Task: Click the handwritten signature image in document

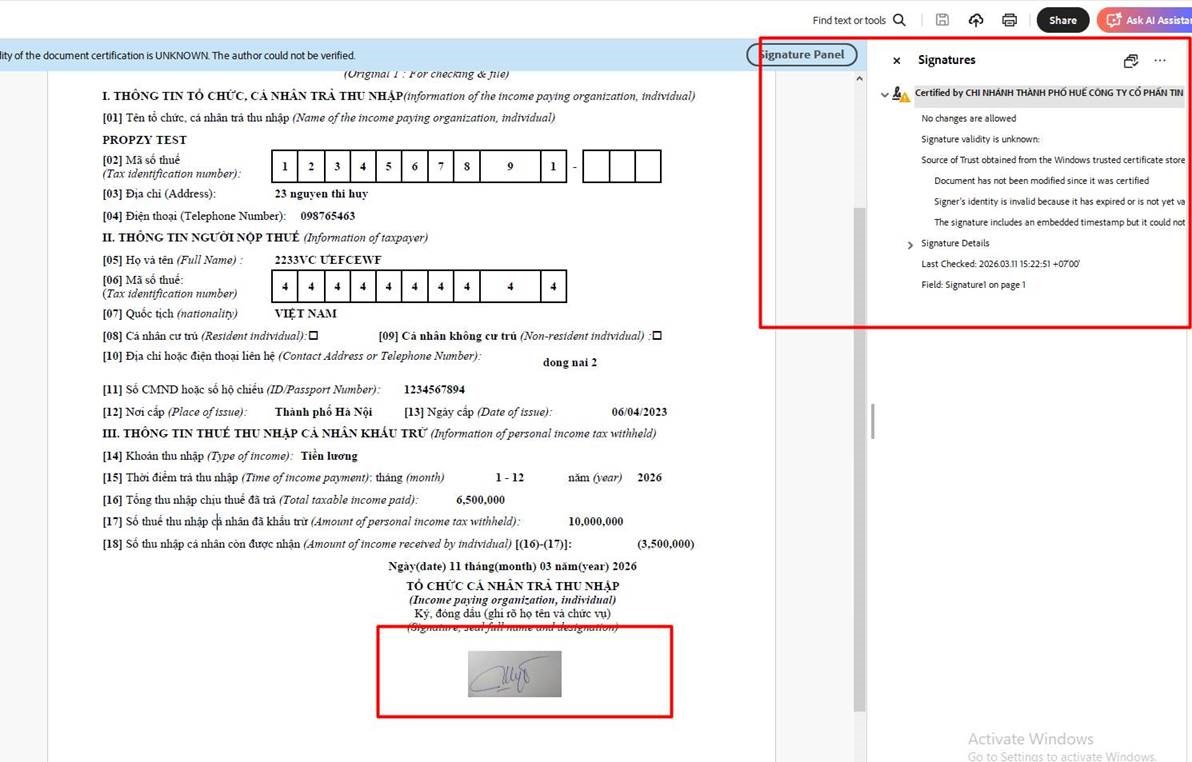Action: coord(514,674)
